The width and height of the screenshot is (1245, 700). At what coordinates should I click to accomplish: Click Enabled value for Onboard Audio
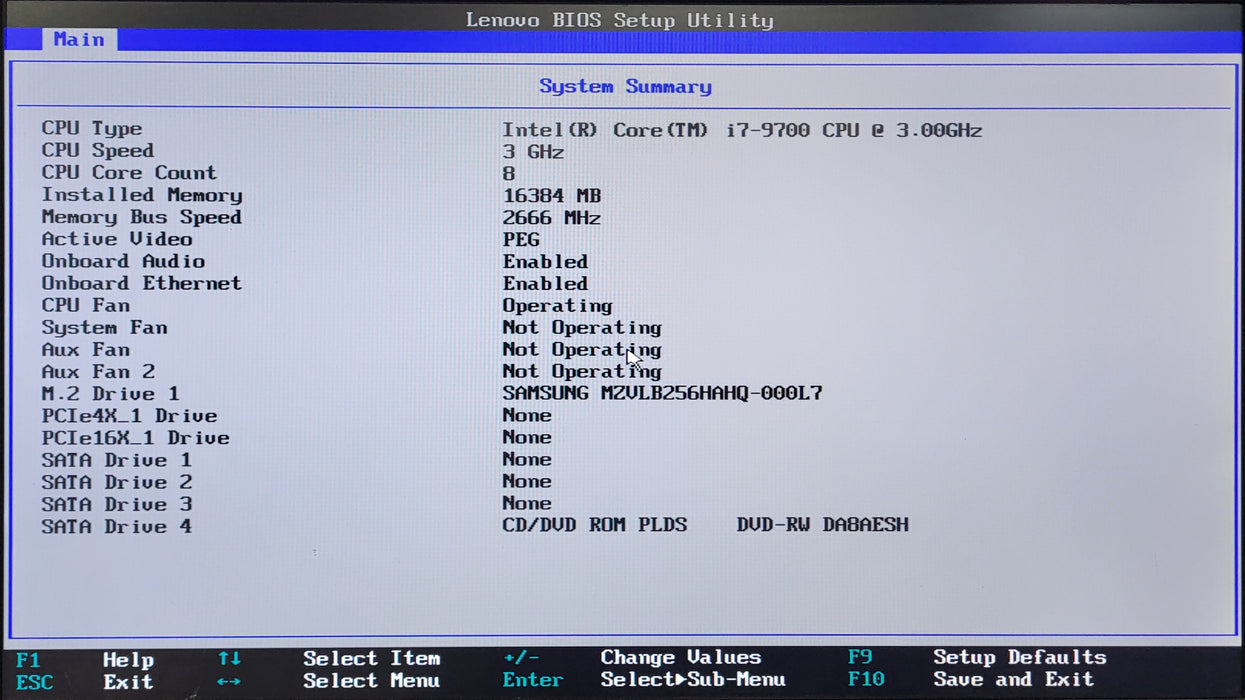point(545,262)
